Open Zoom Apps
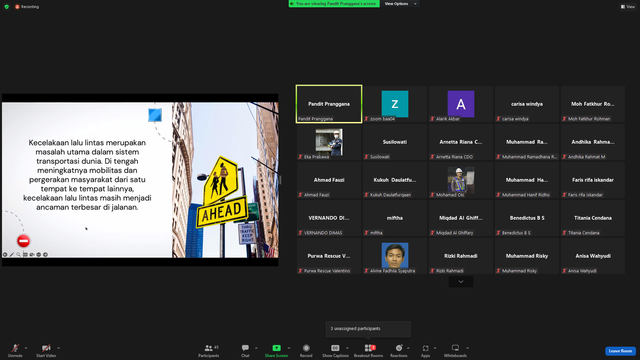This screenshot has width=640, height=360. point(425,350)
